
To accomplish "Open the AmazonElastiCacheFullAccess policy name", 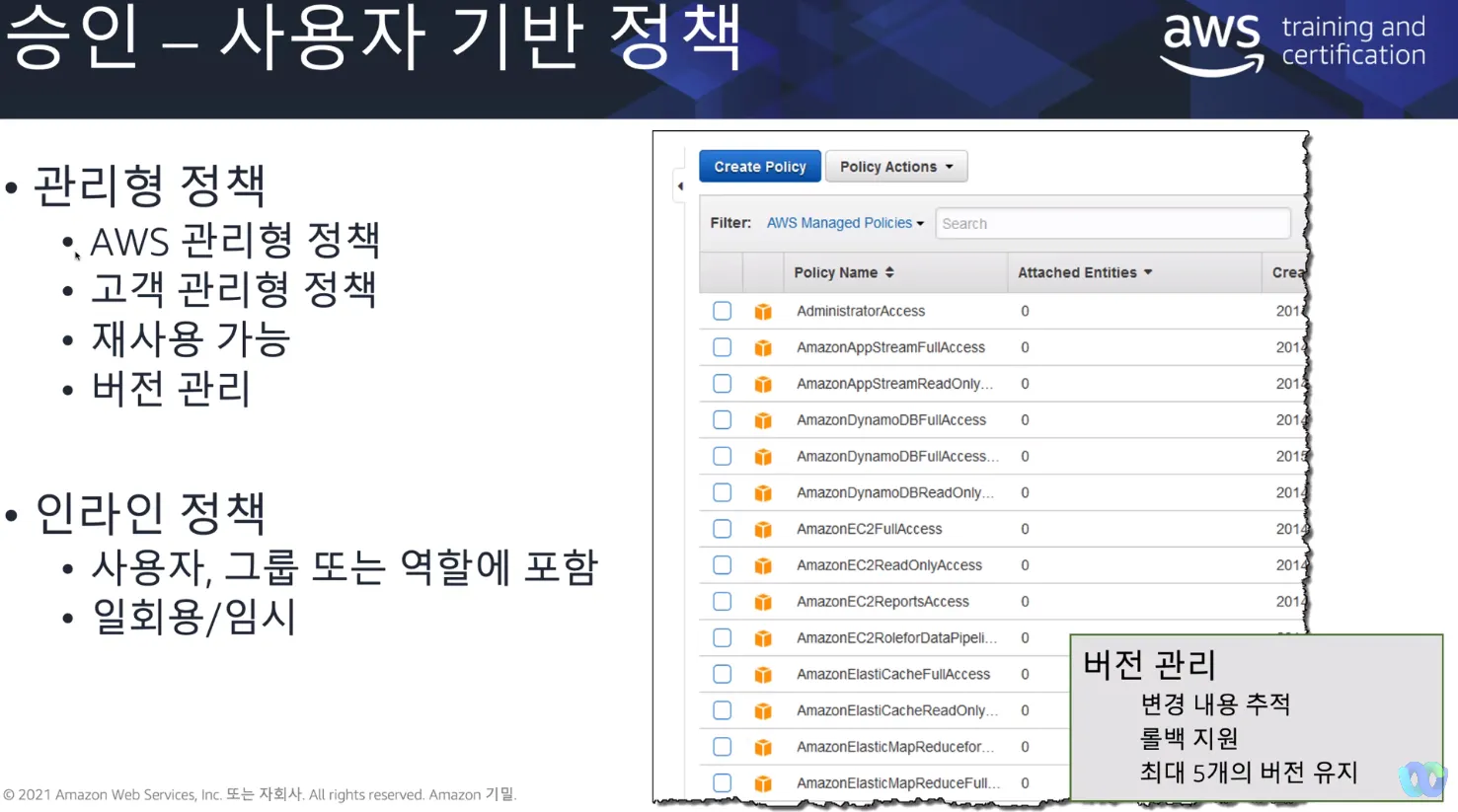I will click(893, 674).
